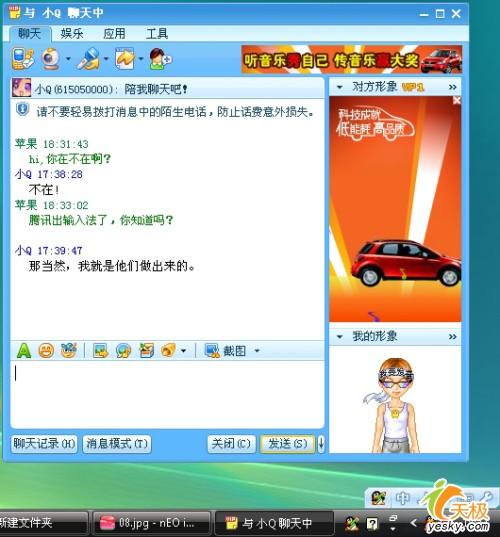Click the 关闭(C) button
Viewport: 500px width, 537px height.
231,444
